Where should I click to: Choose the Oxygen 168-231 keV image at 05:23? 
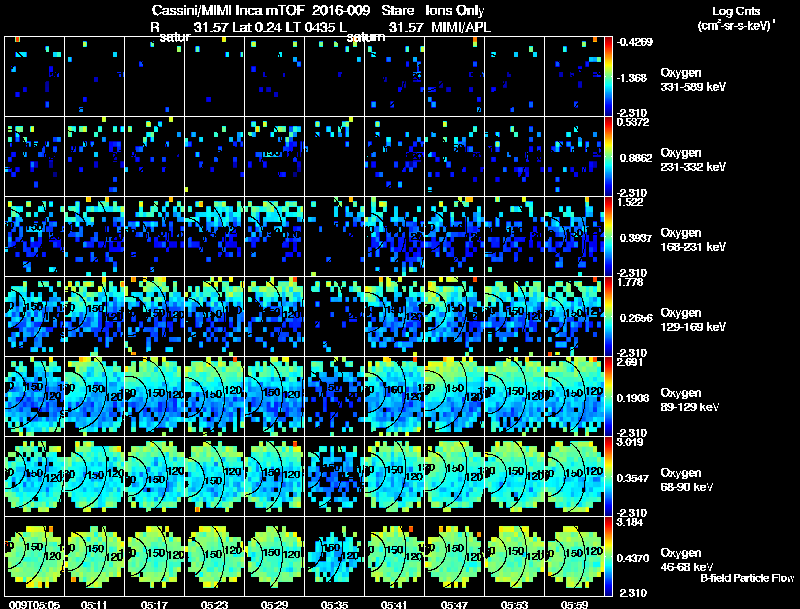(214, 236)
